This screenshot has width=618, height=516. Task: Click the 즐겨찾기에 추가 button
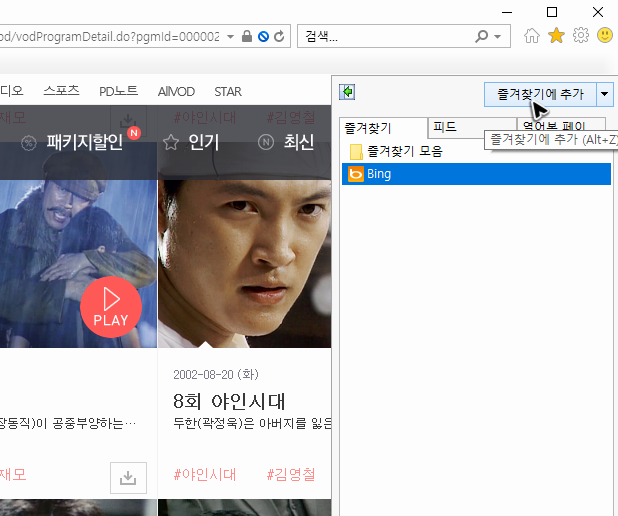[540, 94]
